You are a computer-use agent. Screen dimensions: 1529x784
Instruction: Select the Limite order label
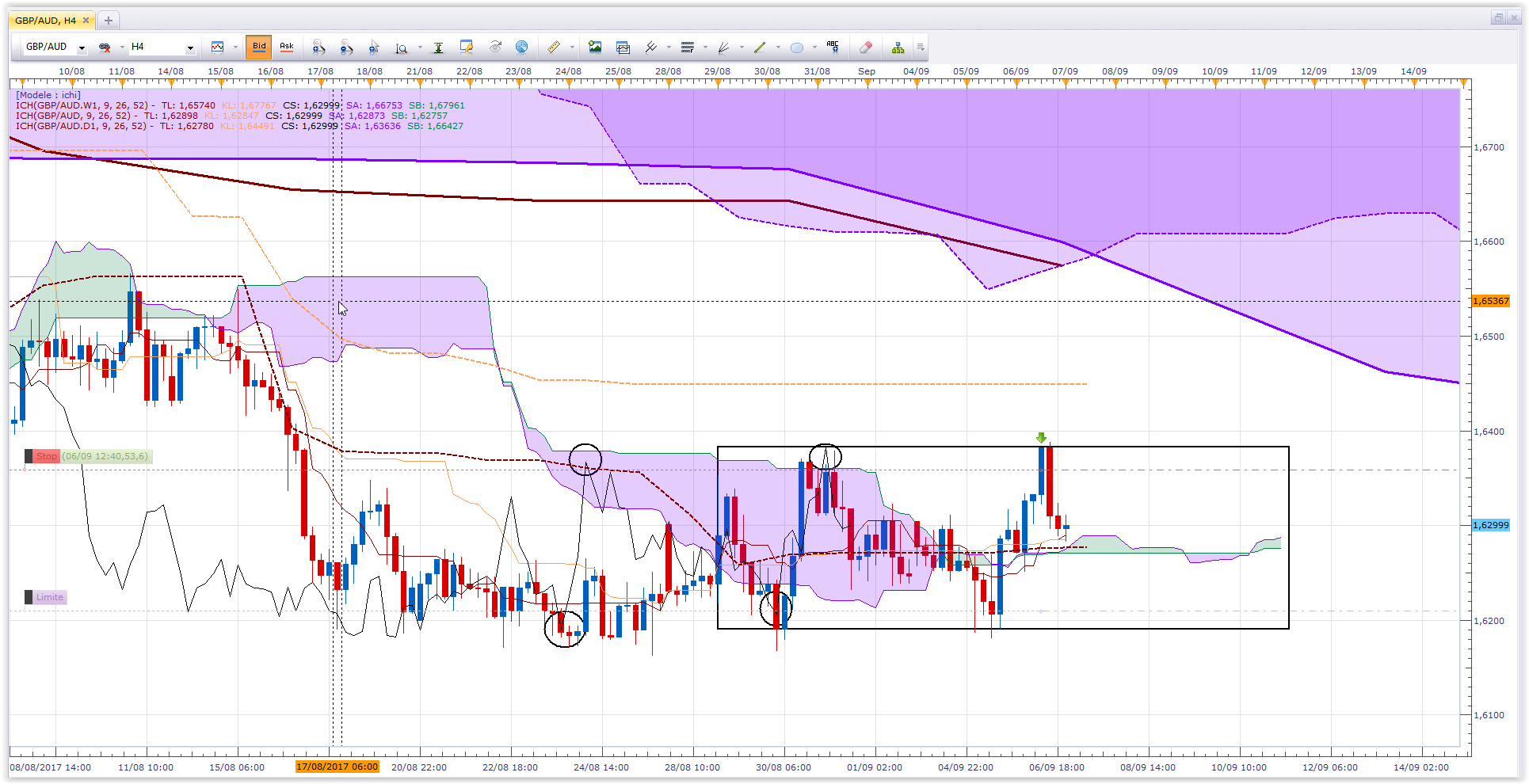coord(50,597)
